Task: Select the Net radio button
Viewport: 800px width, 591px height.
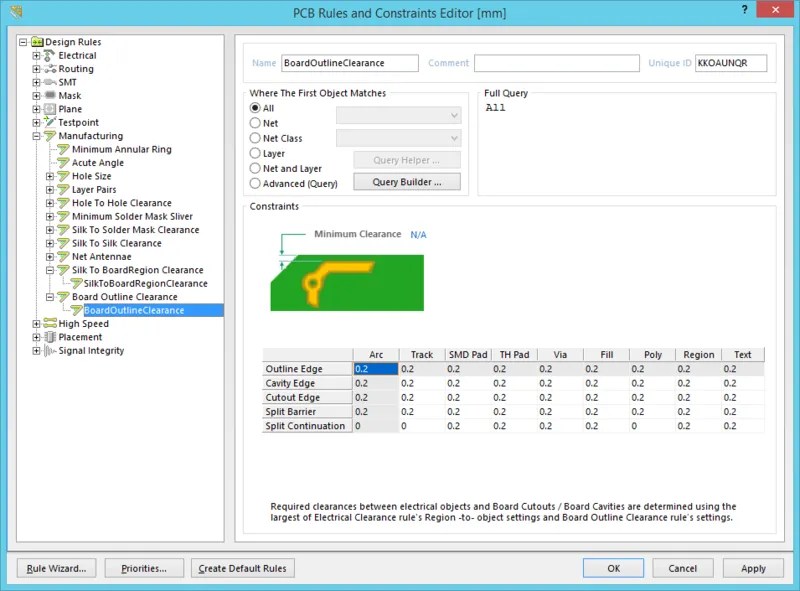Action: [x=255, y=123]
